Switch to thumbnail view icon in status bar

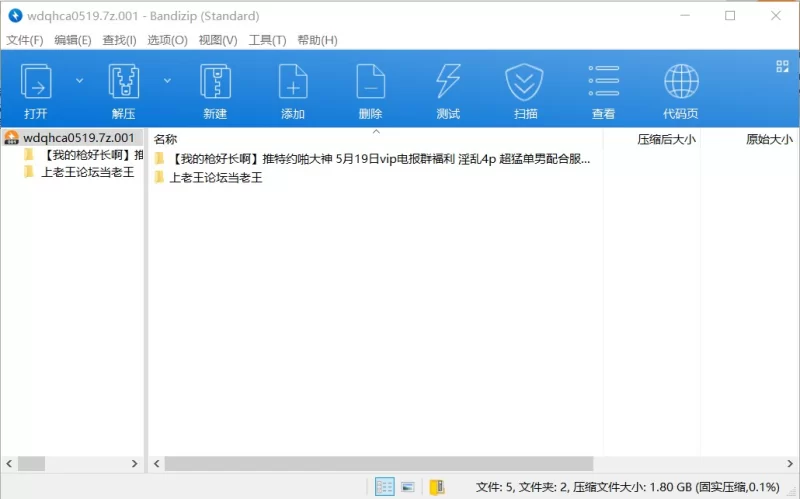(x=408, y=487)
